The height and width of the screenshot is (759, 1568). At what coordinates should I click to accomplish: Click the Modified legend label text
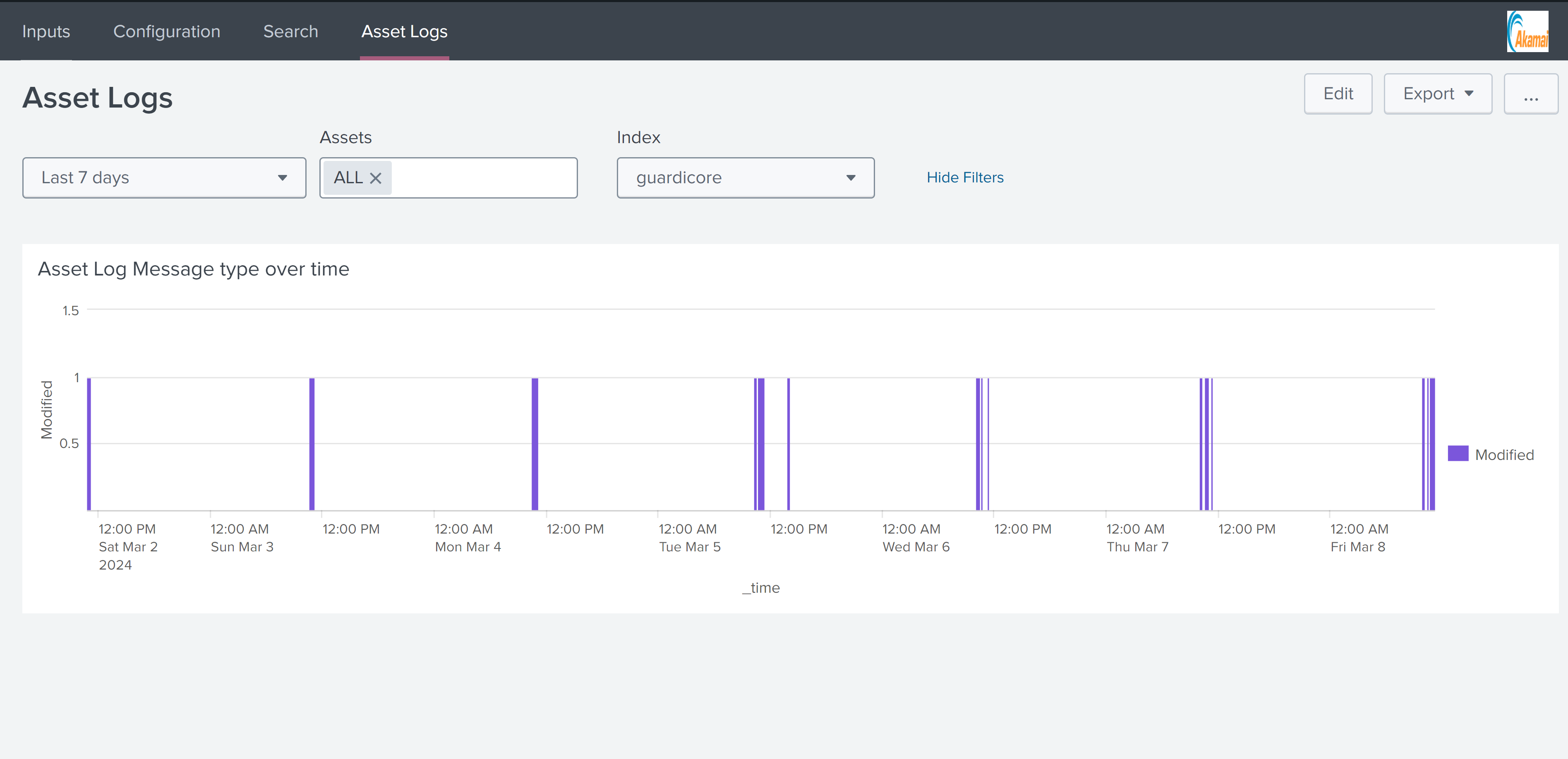1505,454
